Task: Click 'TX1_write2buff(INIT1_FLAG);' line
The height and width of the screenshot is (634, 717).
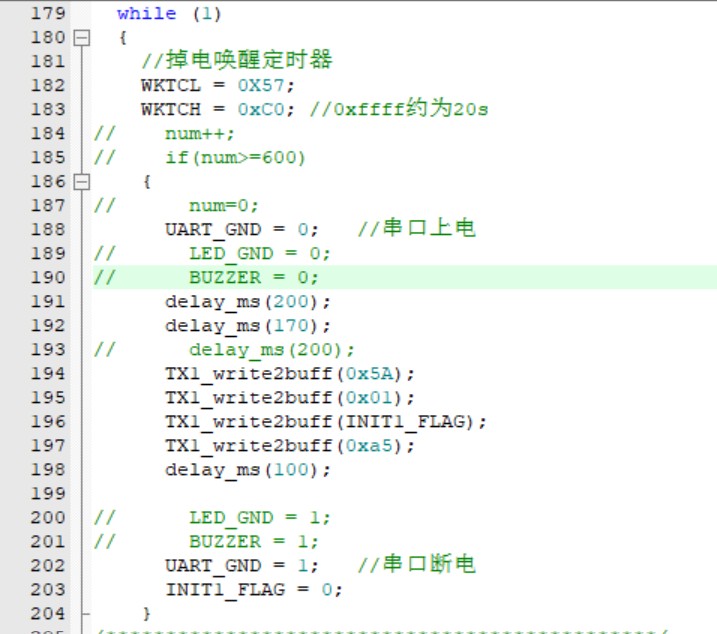Action: click(x=326, y=422)
